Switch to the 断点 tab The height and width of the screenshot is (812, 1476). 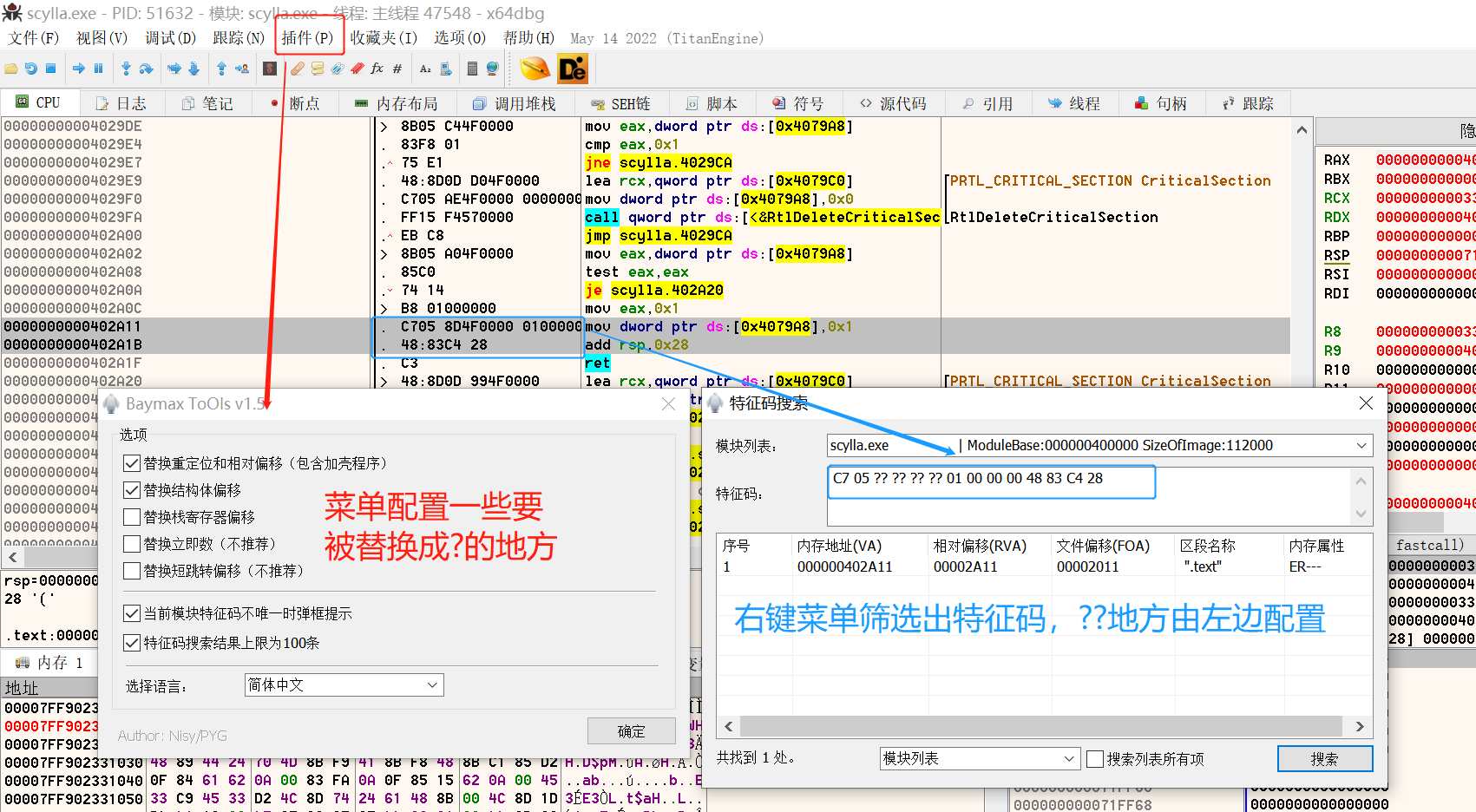pos(295,103)
